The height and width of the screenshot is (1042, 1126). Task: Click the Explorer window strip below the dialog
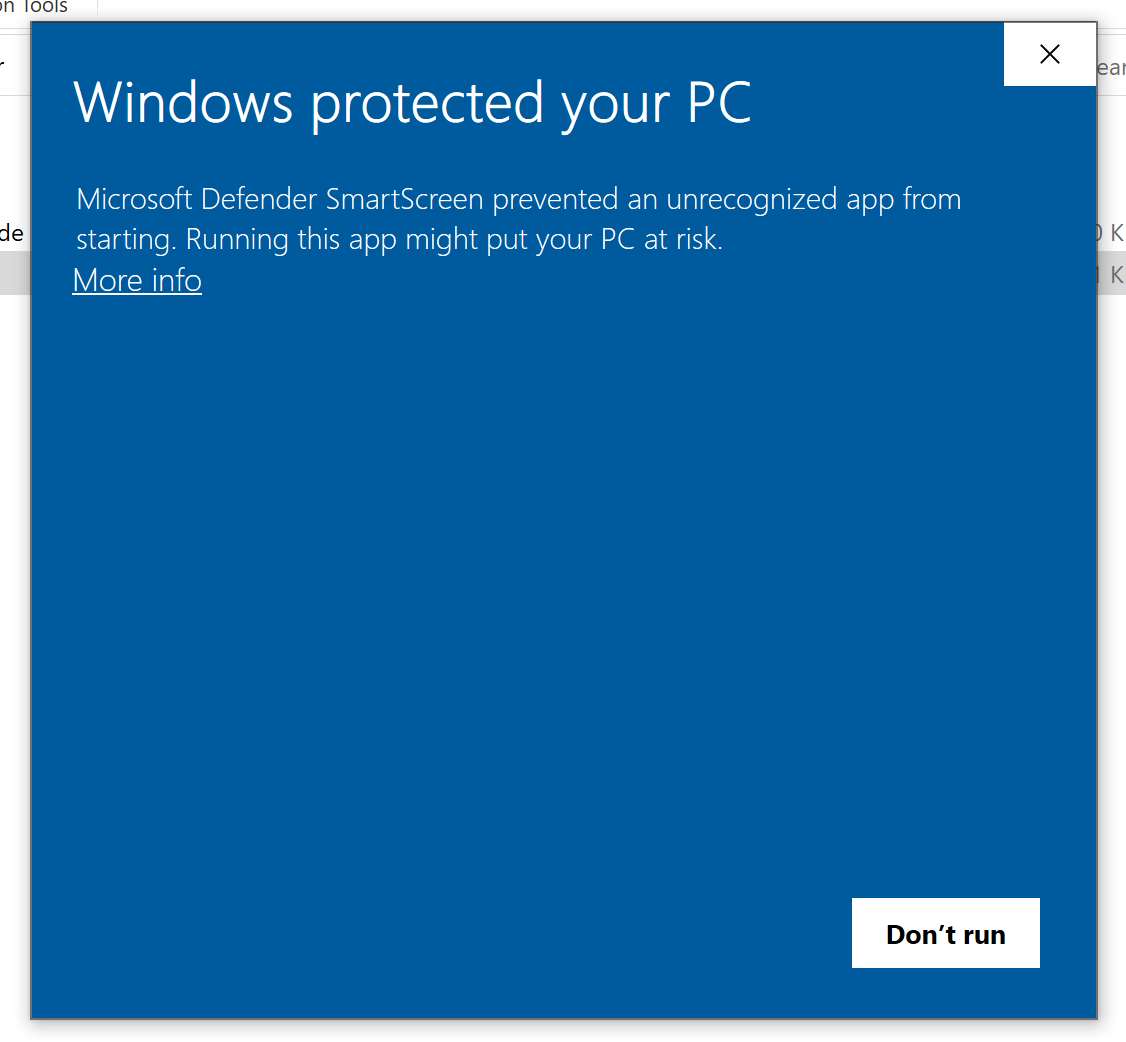[x=560, y=1031]
